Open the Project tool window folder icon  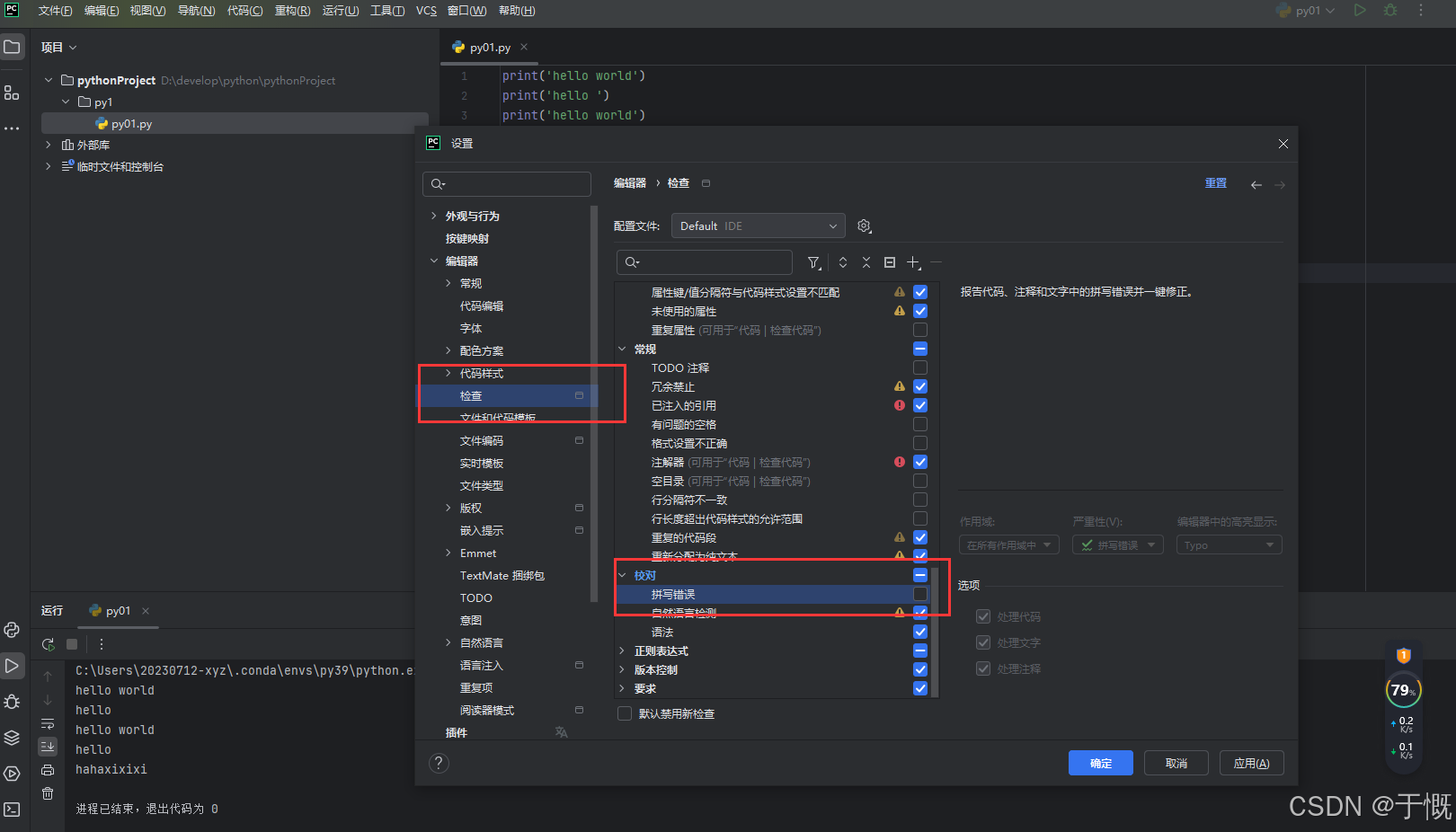pyautogui.click(x=12, y=47)
